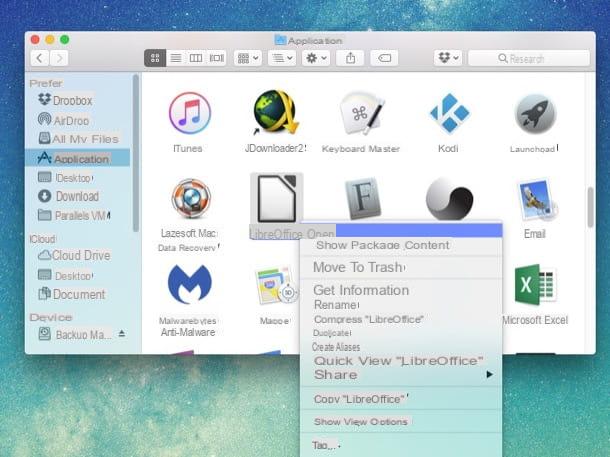Open Dropbox in the sidebar
The width and height of the screenshot is (610, 457).
[78, 101]
